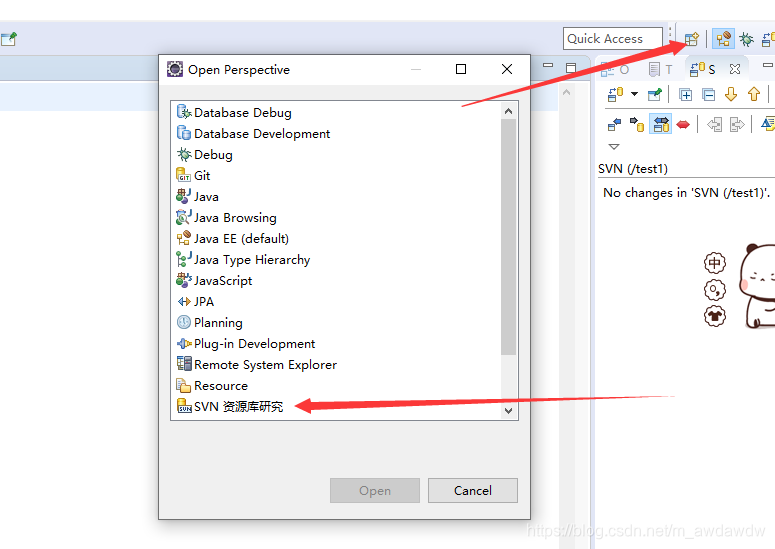775x549 pixels.
Task: Click the IME punctuation mode icon
Action: coord(715,290)
